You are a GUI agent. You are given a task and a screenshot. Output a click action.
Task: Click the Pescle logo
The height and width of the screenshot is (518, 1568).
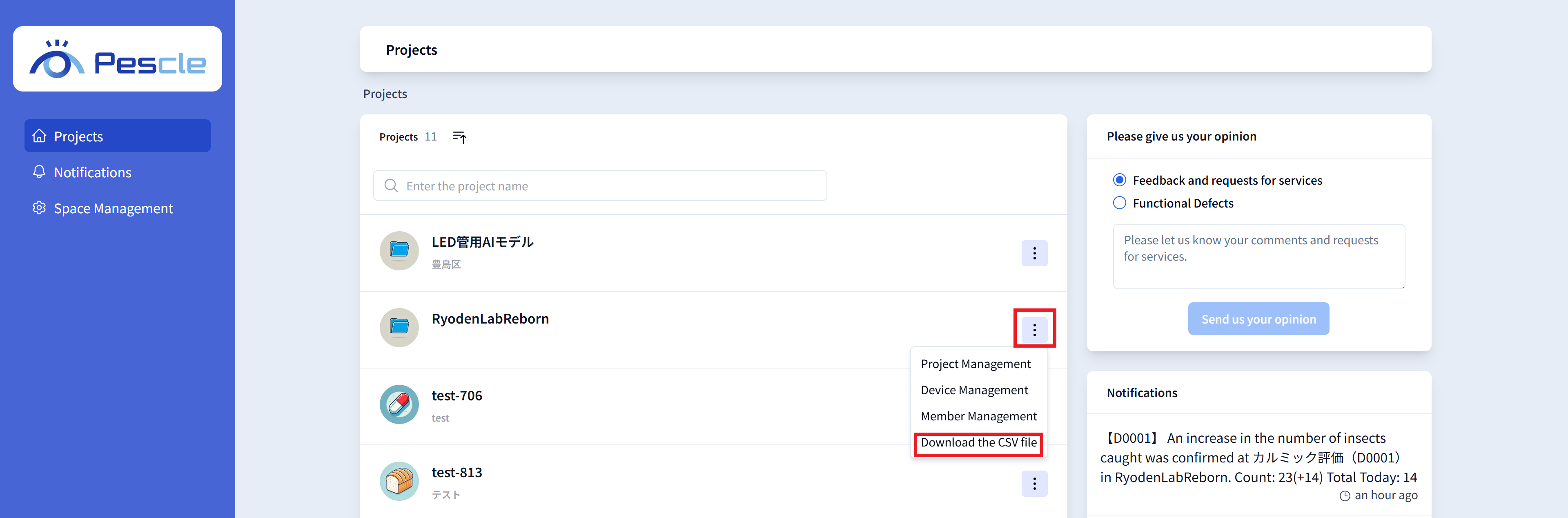118,60
